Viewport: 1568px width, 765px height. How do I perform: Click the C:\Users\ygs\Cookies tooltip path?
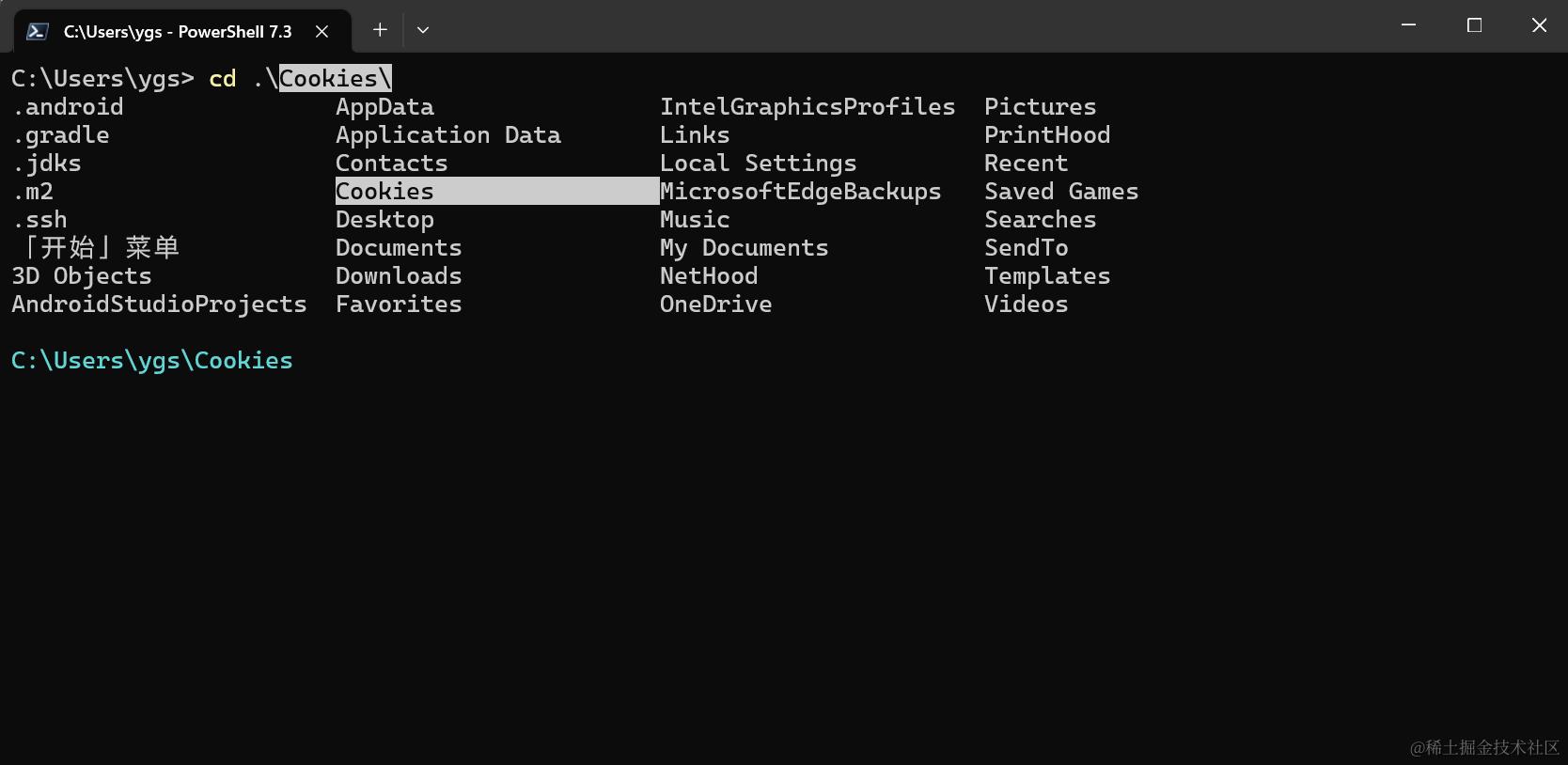coord(152,361)
